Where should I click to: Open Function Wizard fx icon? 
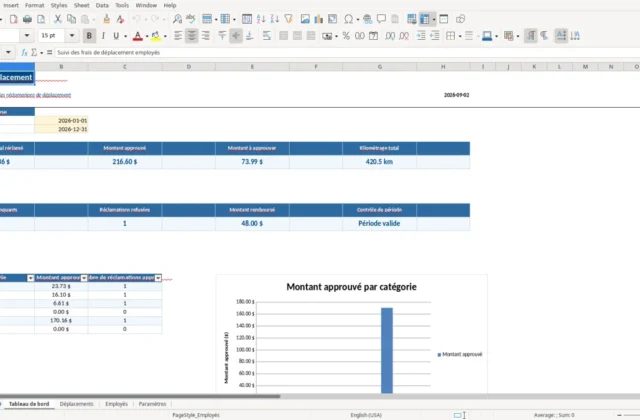(24, 52)
